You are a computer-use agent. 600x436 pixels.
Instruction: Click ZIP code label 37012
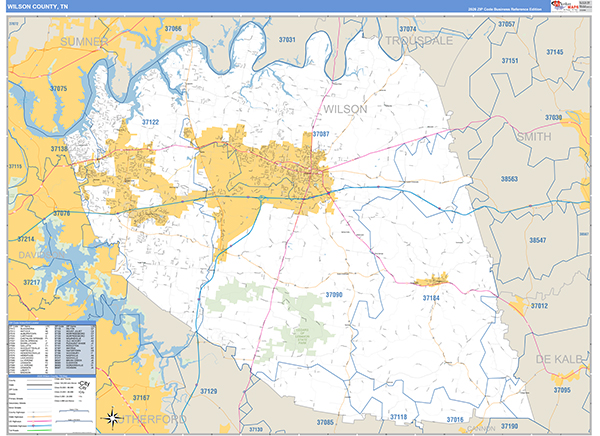[x=539, y=306]
